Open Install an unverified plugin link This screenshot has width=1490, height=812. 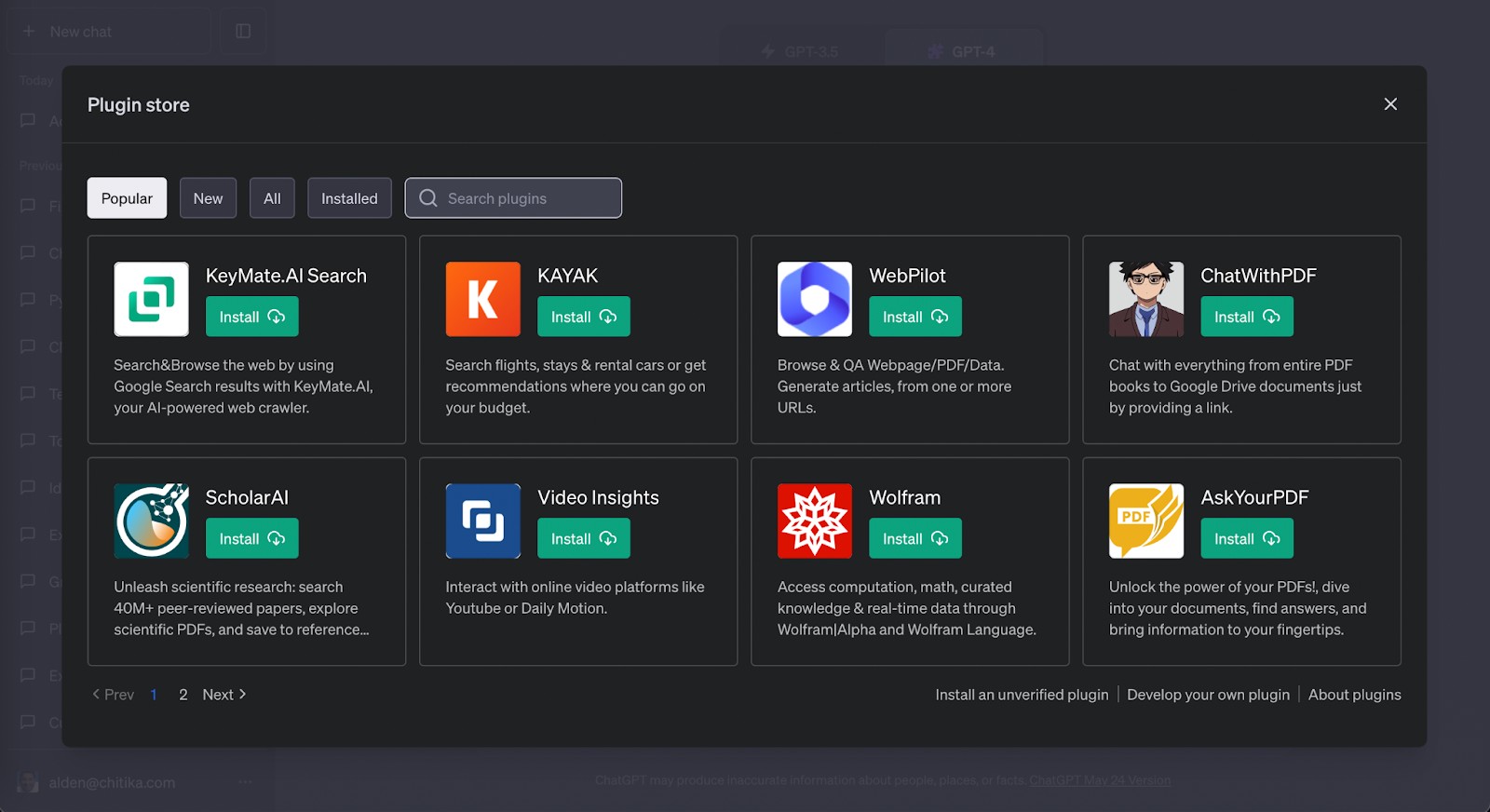pos(1022,695)
